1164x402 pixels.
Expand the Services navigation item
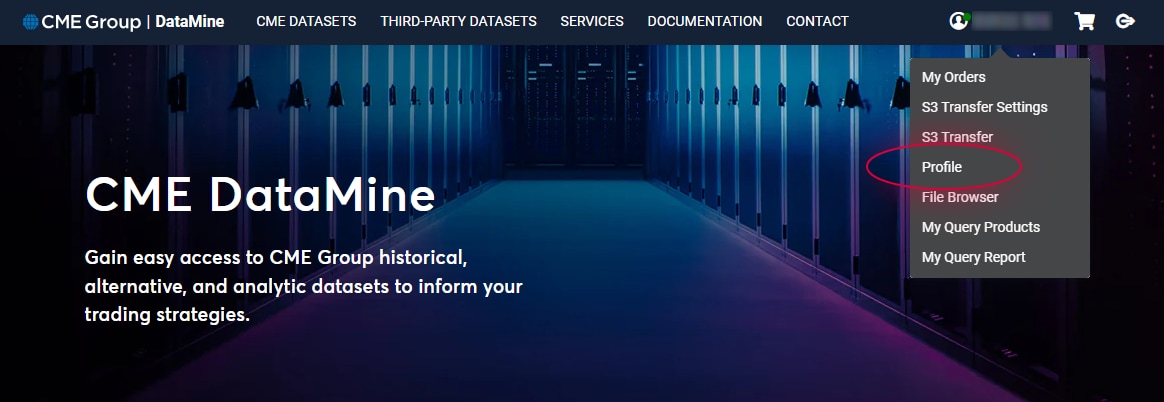point(591,21)
